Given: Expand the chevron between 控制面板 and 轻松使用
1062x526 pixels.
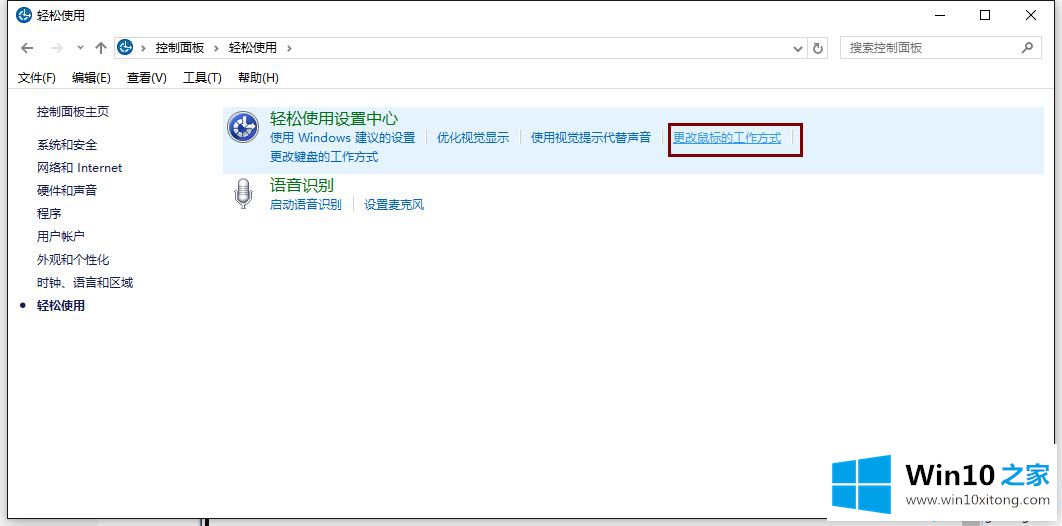Looking at the screenshot, I should click(217, 48).
